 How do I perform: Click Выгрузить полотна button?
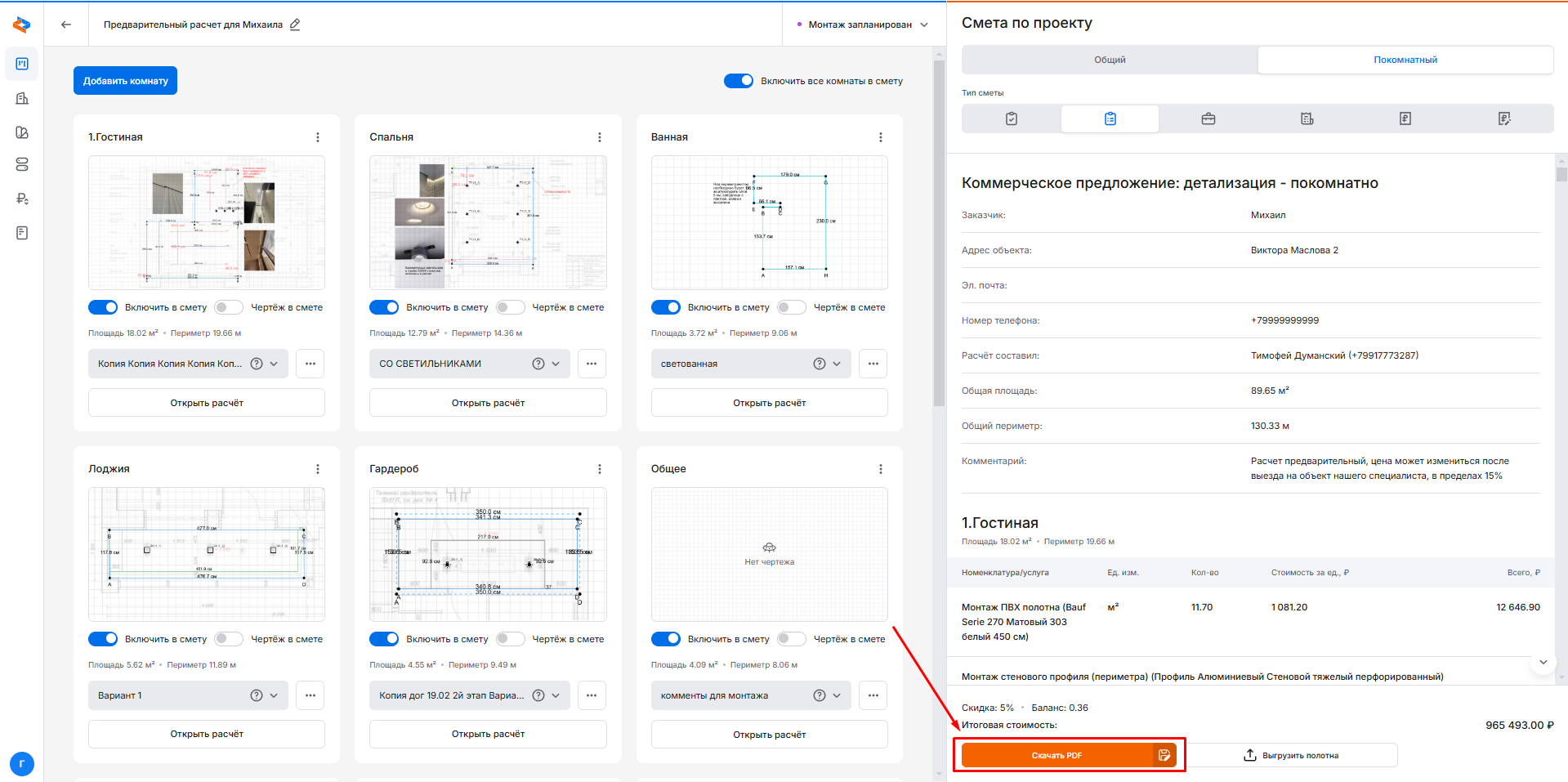click(1291, 755)
